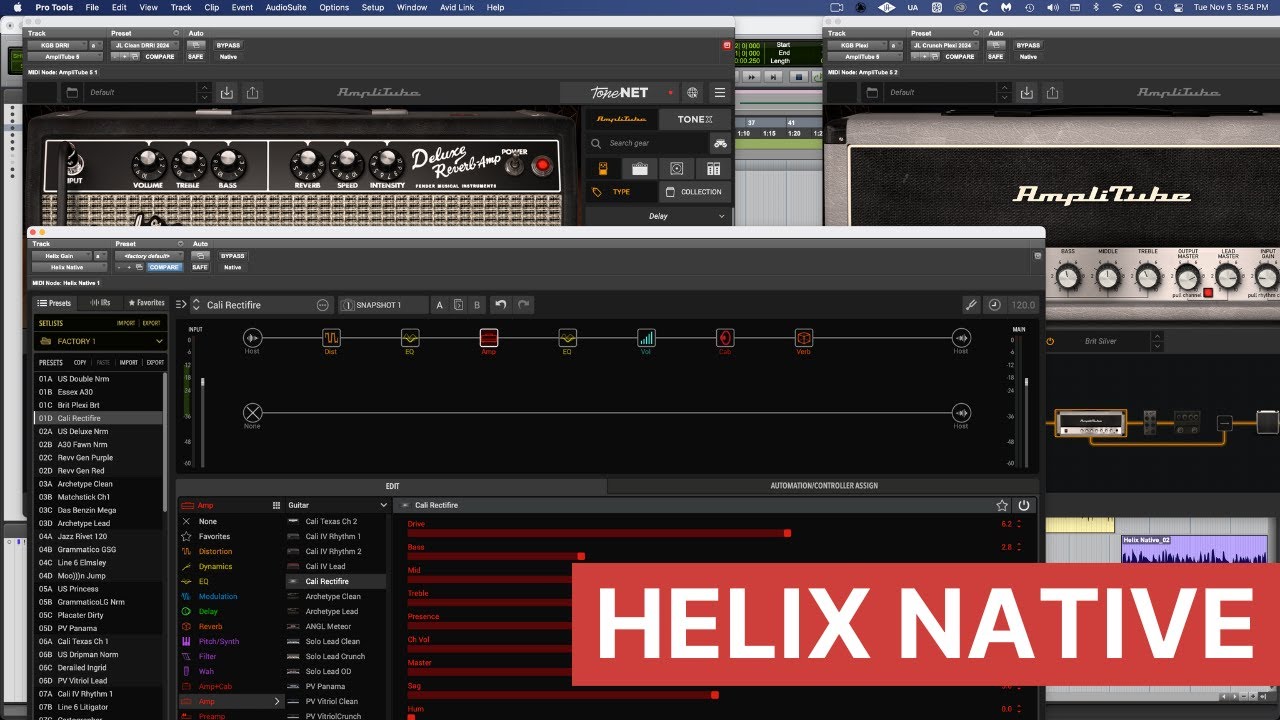1280x720 pixels.
Task: Toggle the Cali Rectifire block power bypass
Action: pyautogui.click(x=1023, y=505)
